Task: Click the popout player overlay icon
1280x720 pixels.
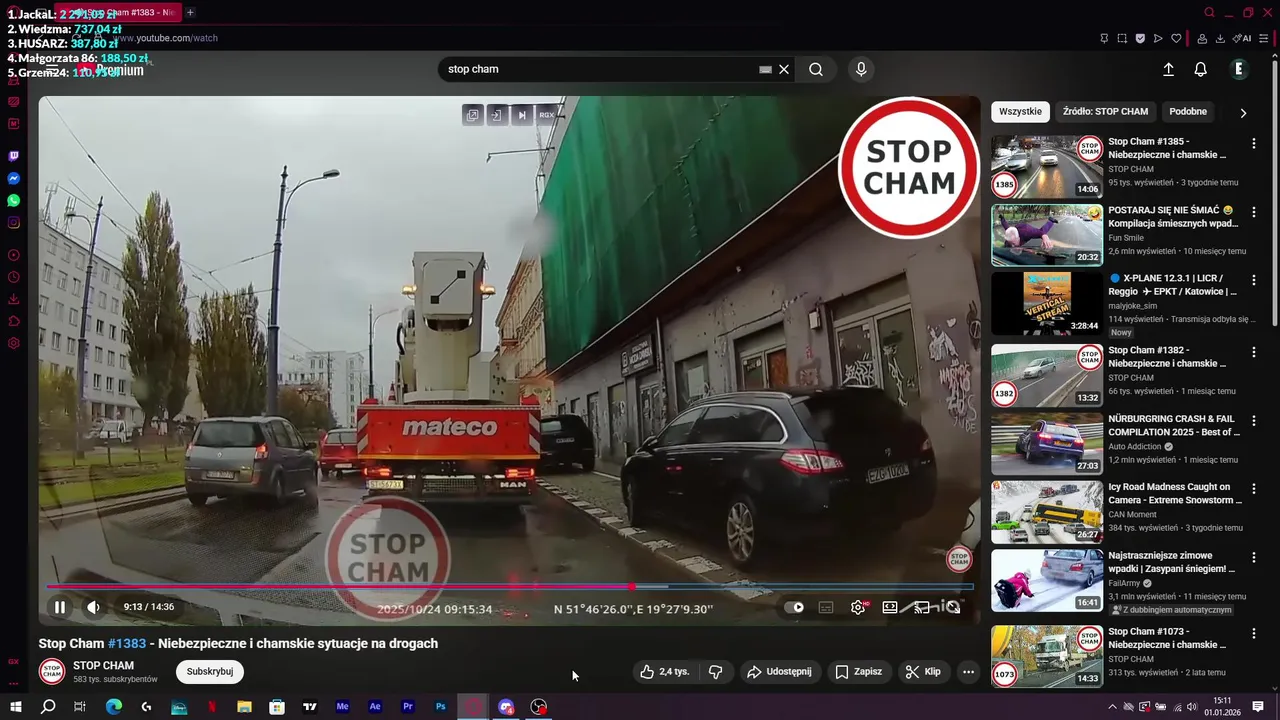Action: pyautogui.click(x=472, y=115)
